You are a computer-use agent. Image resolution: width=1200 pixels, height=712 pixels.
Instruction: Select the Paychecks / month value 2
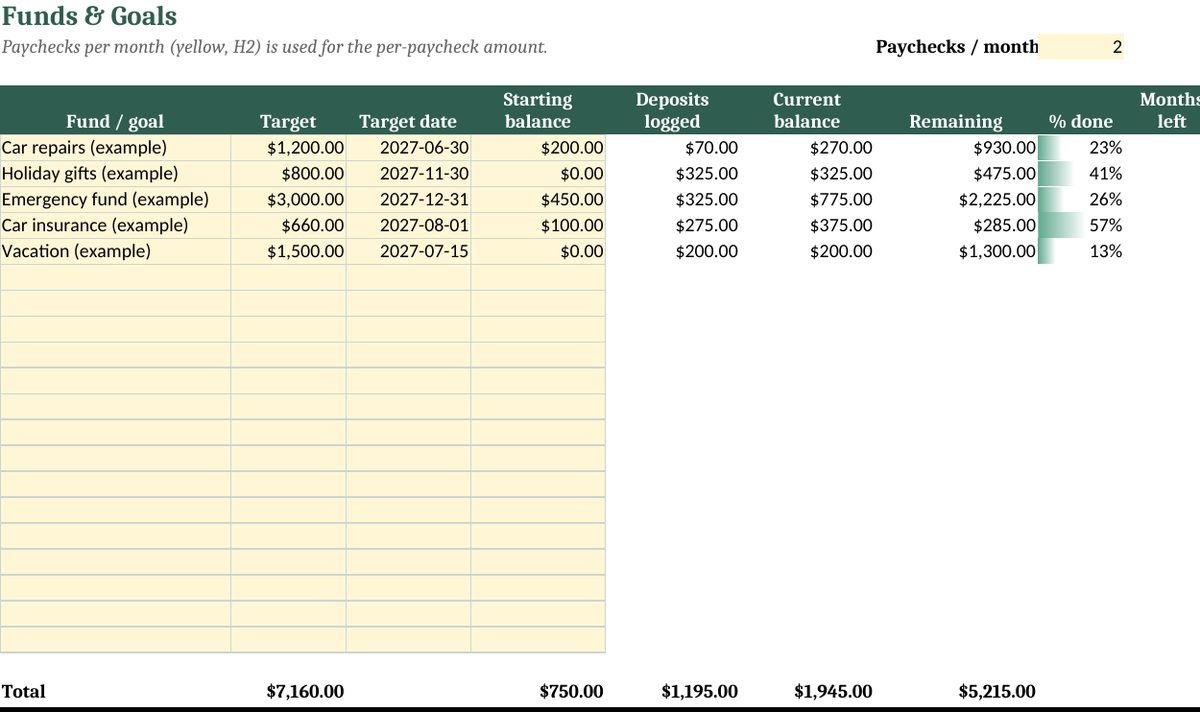point(1081,47)
